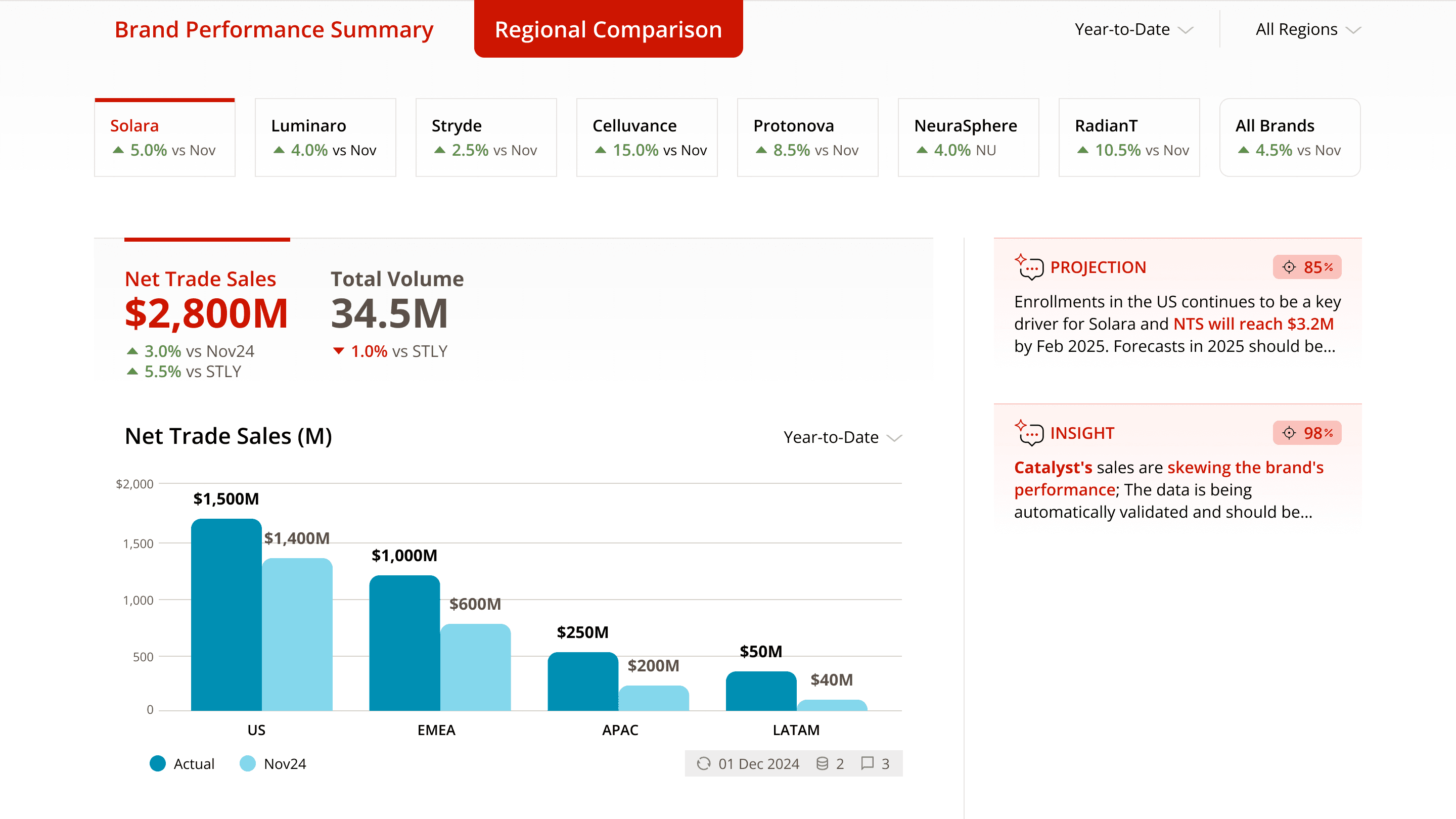Select the Celluvance brand card
1456x819 pixels.
tap(647, 138)
